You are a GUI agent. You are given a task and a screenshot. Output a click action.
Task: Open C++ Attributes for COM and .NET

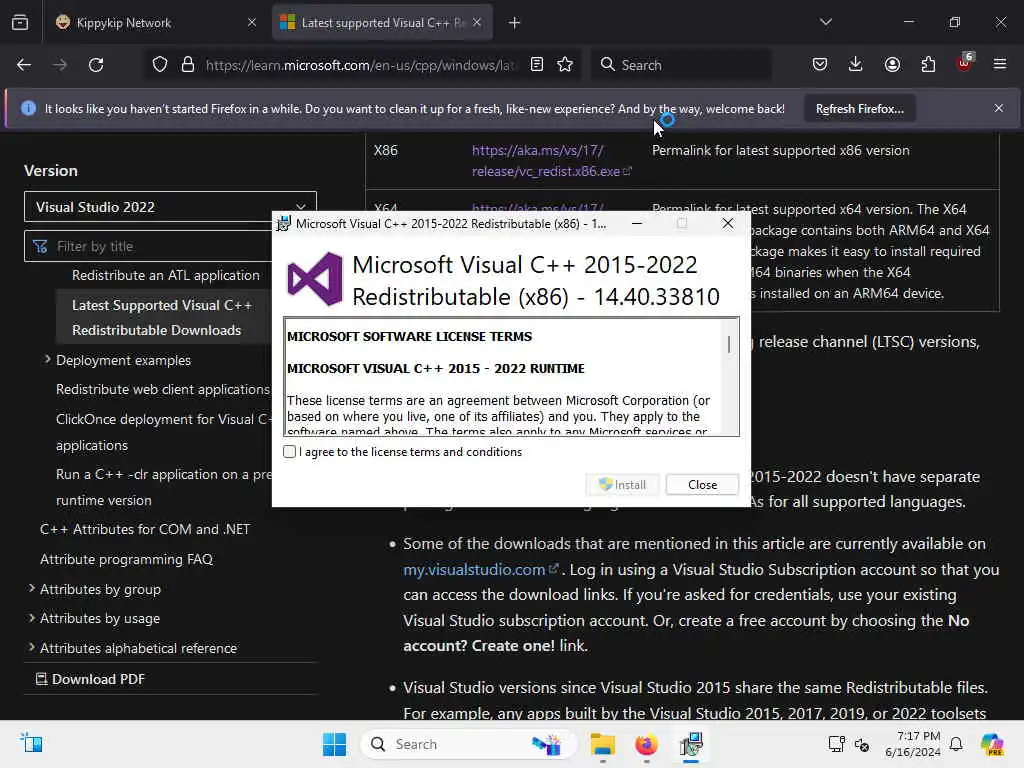pyautogui.click(x=145, y=530)
